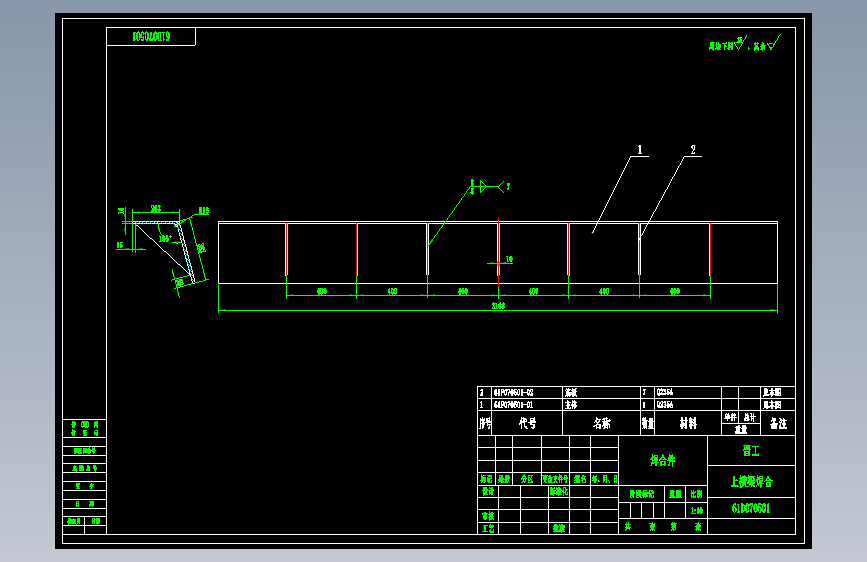Click the 签名 revision label
This screenshot has width=867, height=562.
point(579,479)
